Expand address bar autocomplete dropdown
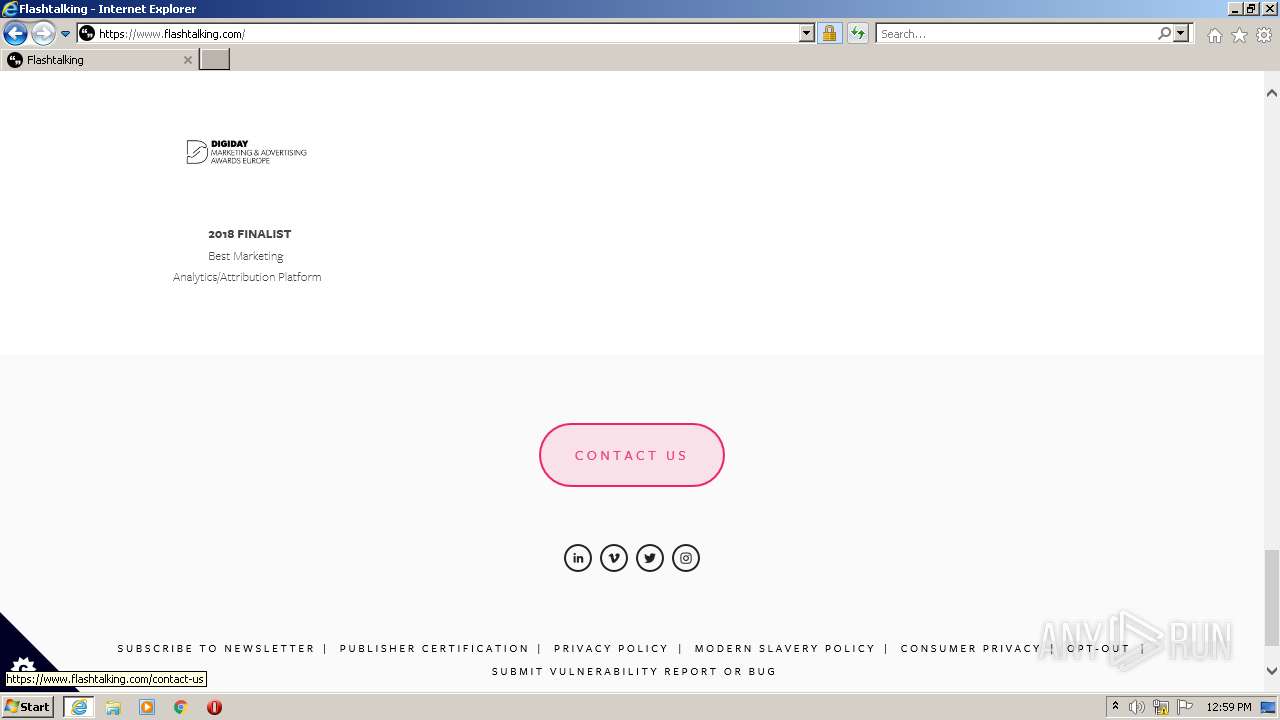 [x=807, y=34]
